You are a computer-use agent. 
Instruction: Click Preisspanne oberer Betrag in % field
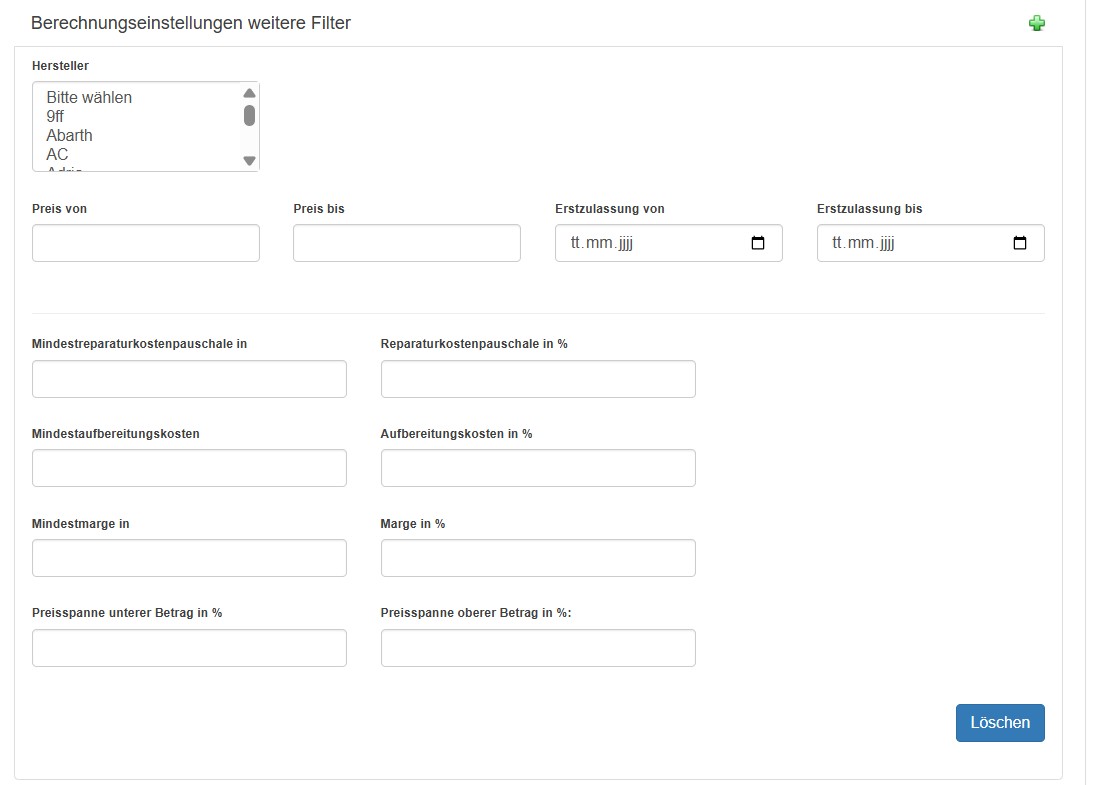coord(538,648)
